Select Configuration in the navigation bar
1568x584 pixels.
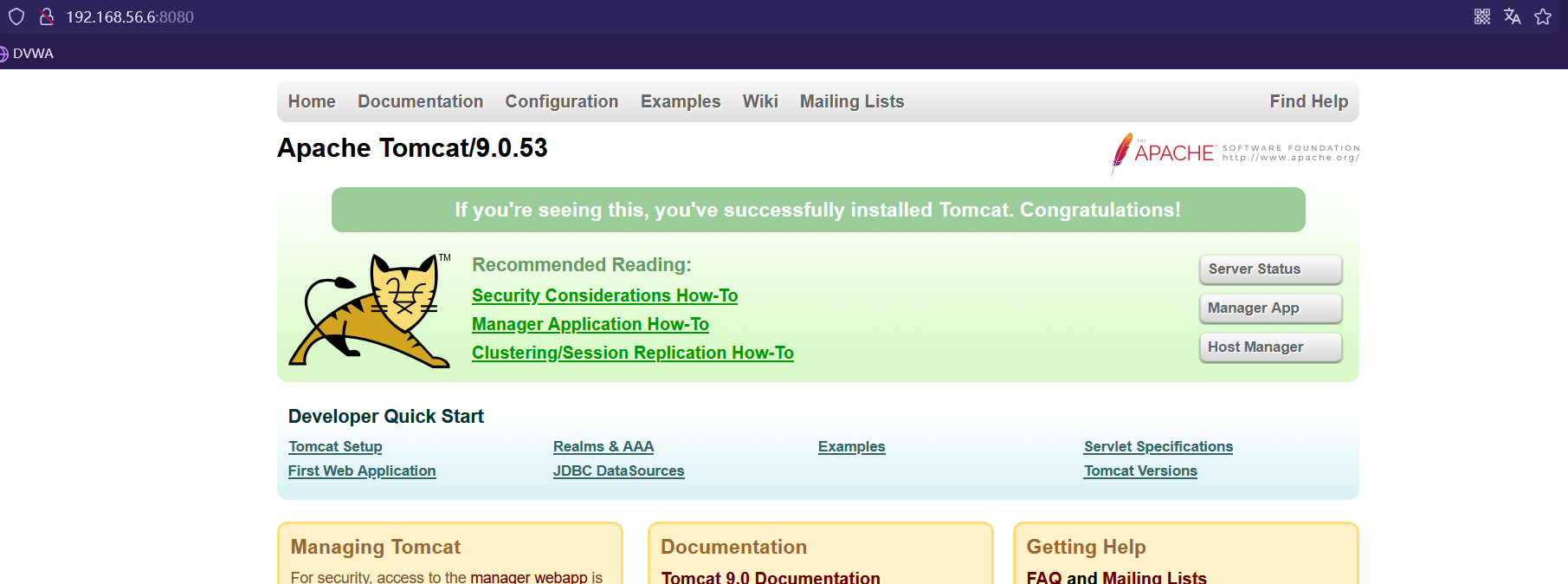pyautogui.click(x=561, y=101)
